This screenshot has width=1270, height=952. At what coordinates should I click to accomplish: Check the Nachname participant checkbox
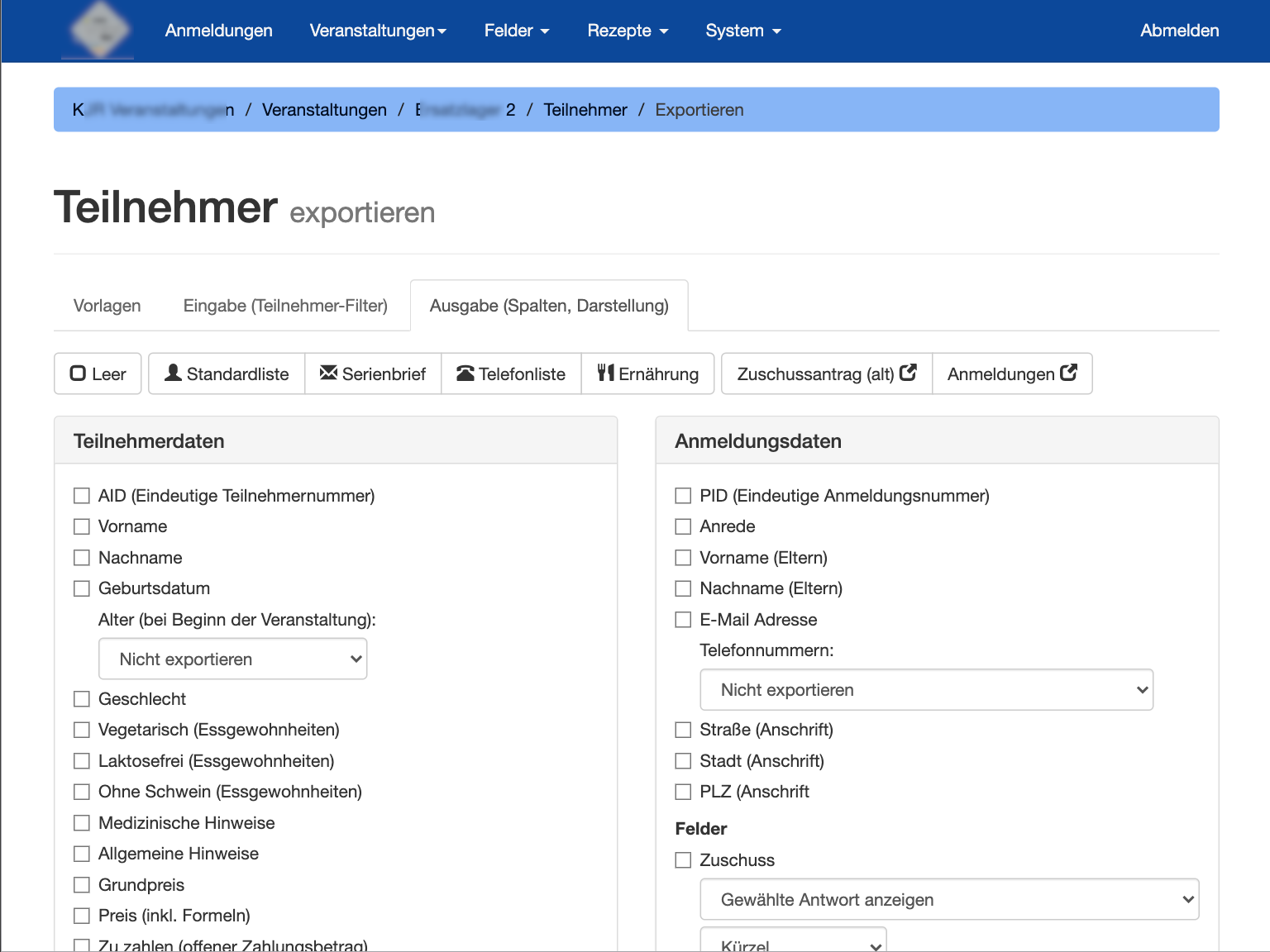pos(82,558)
